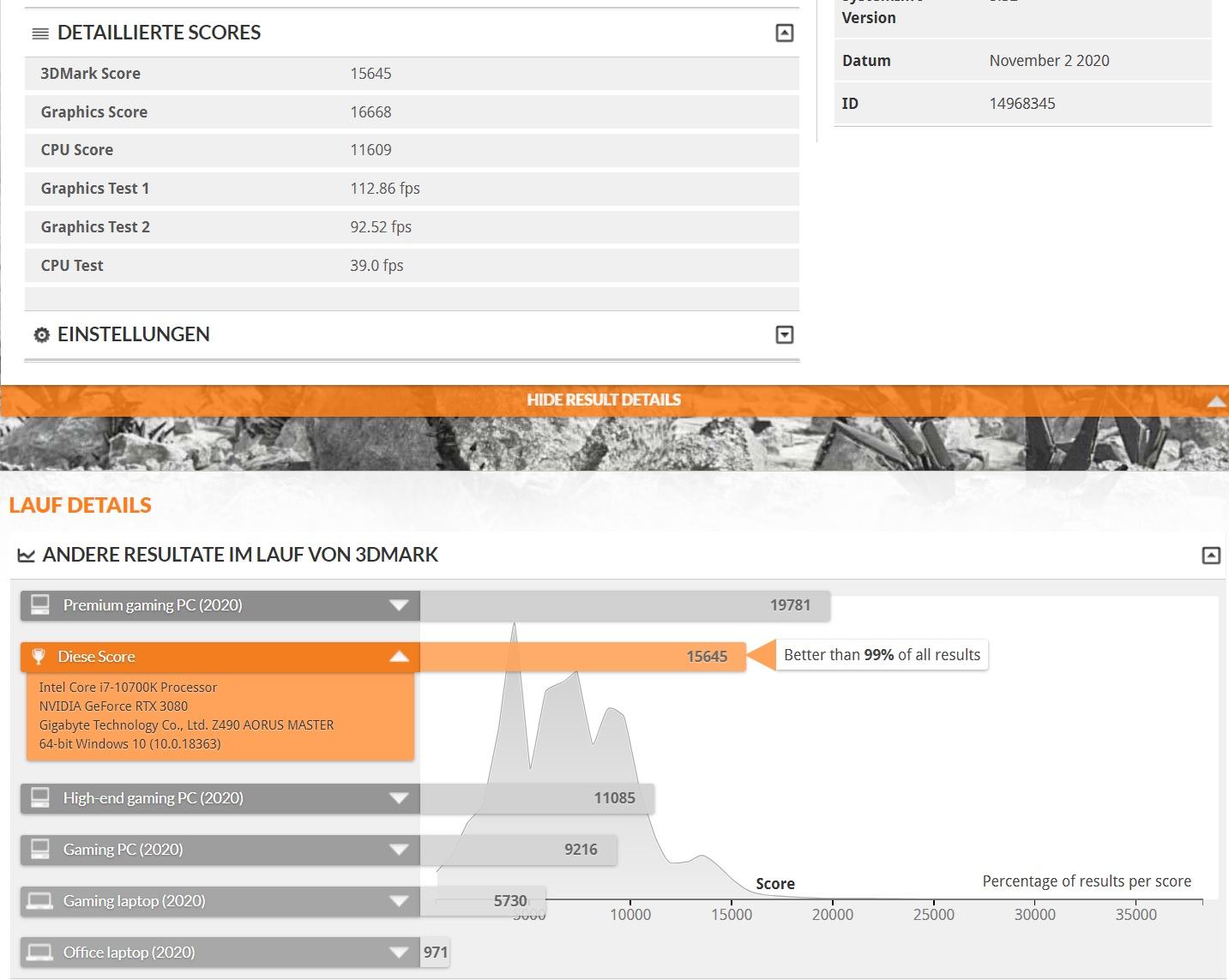Collapse the Andere Resultate im Lauf section
This screenshot has width=1229, height=980.
pos(1210,556)
